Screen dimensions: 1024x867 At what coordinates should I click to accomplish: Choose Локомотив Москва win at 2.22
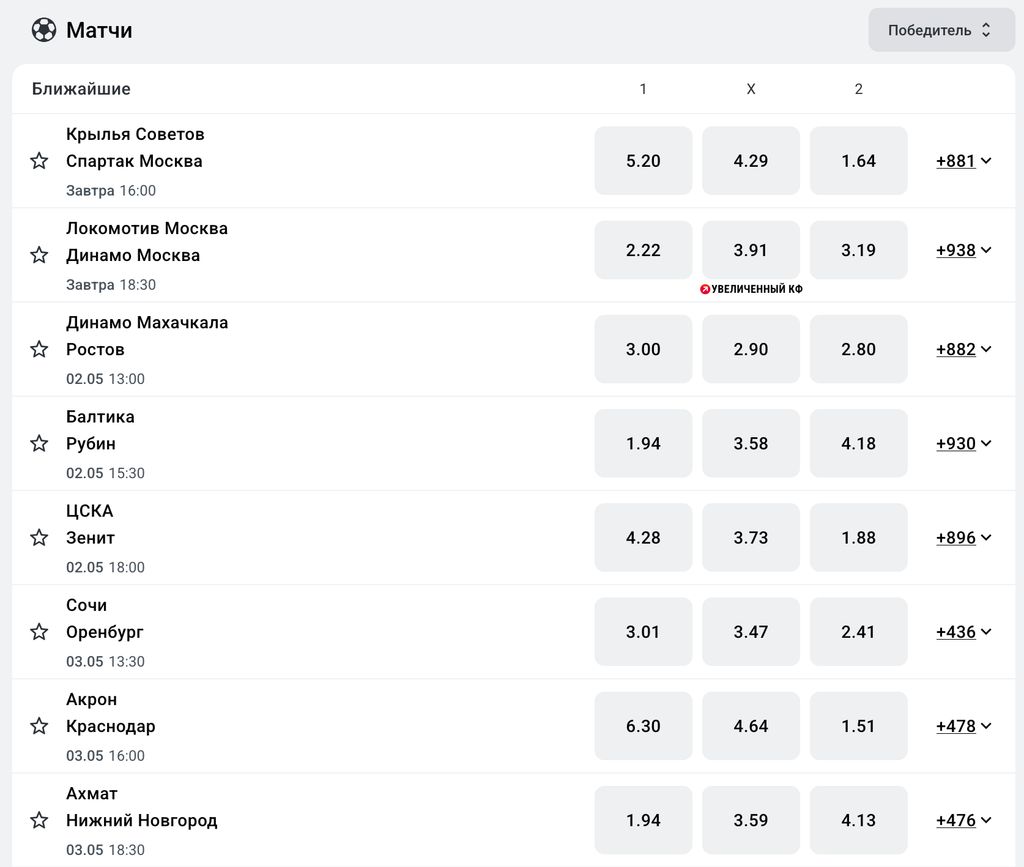pos(643,250)
